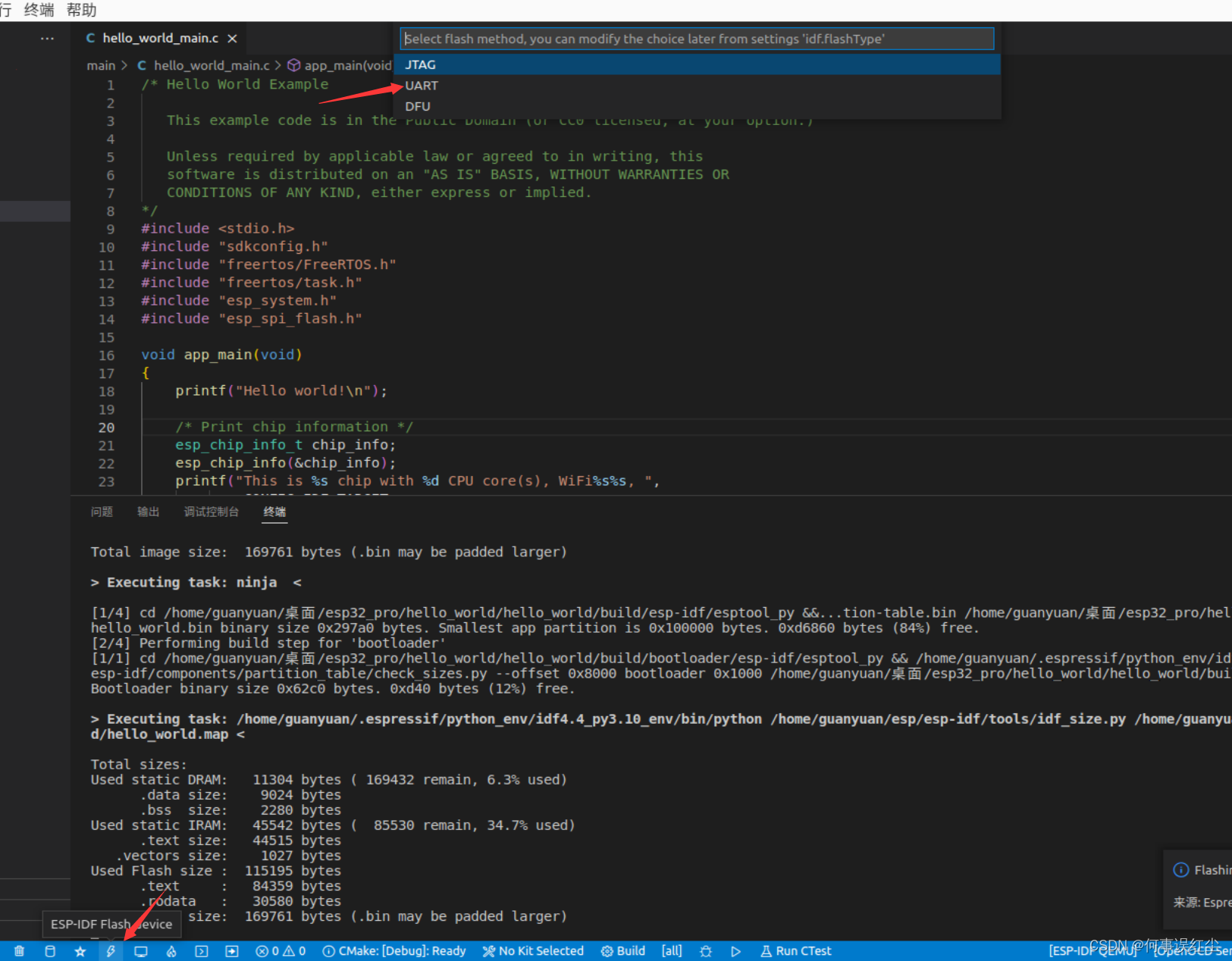
Task: Click app_main breadcrumb symbol
Action: (340, 66)
